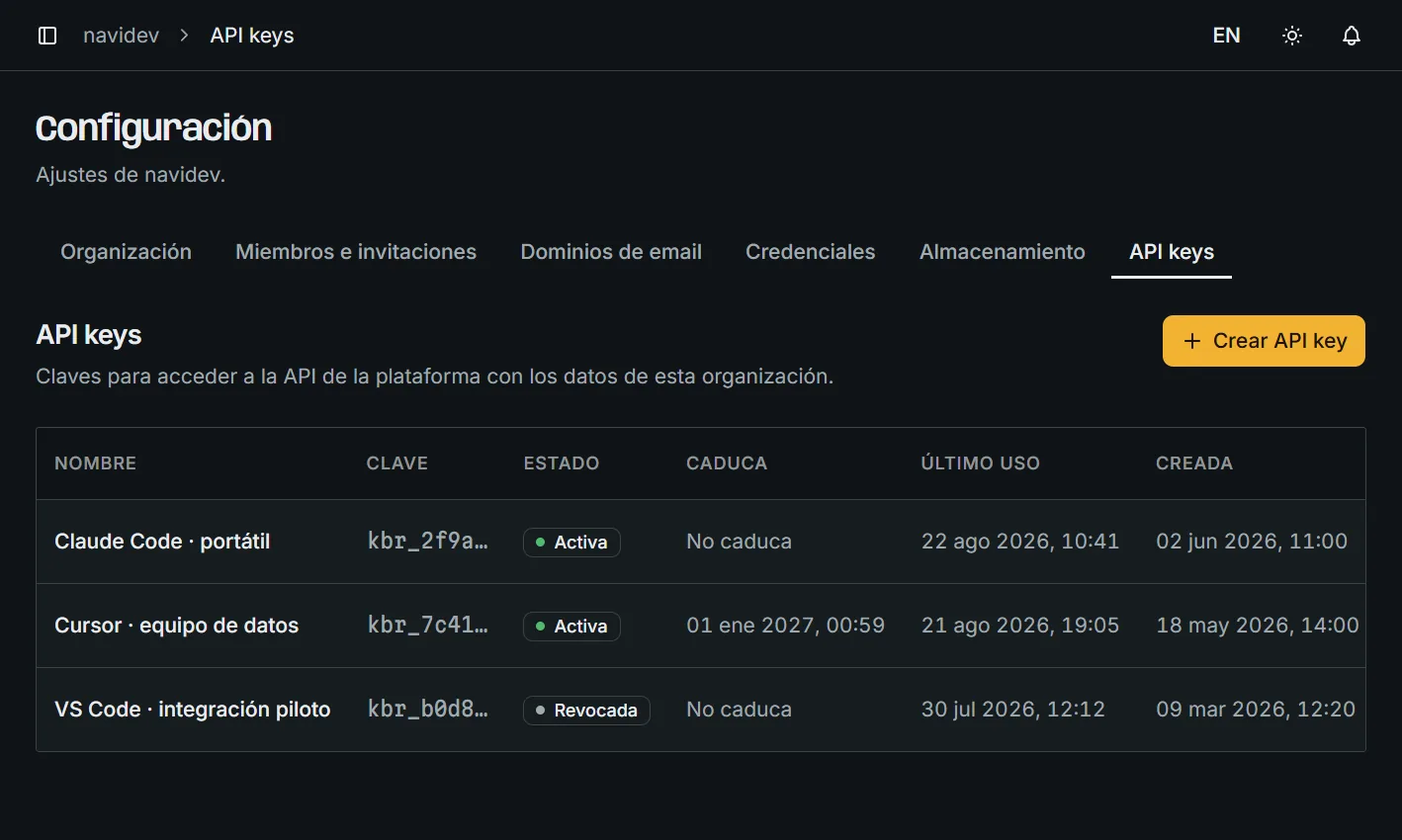
Task: Click created date 02 jun 2026, 11:00
Action: pyautogui.click(x=1252, y=542)
